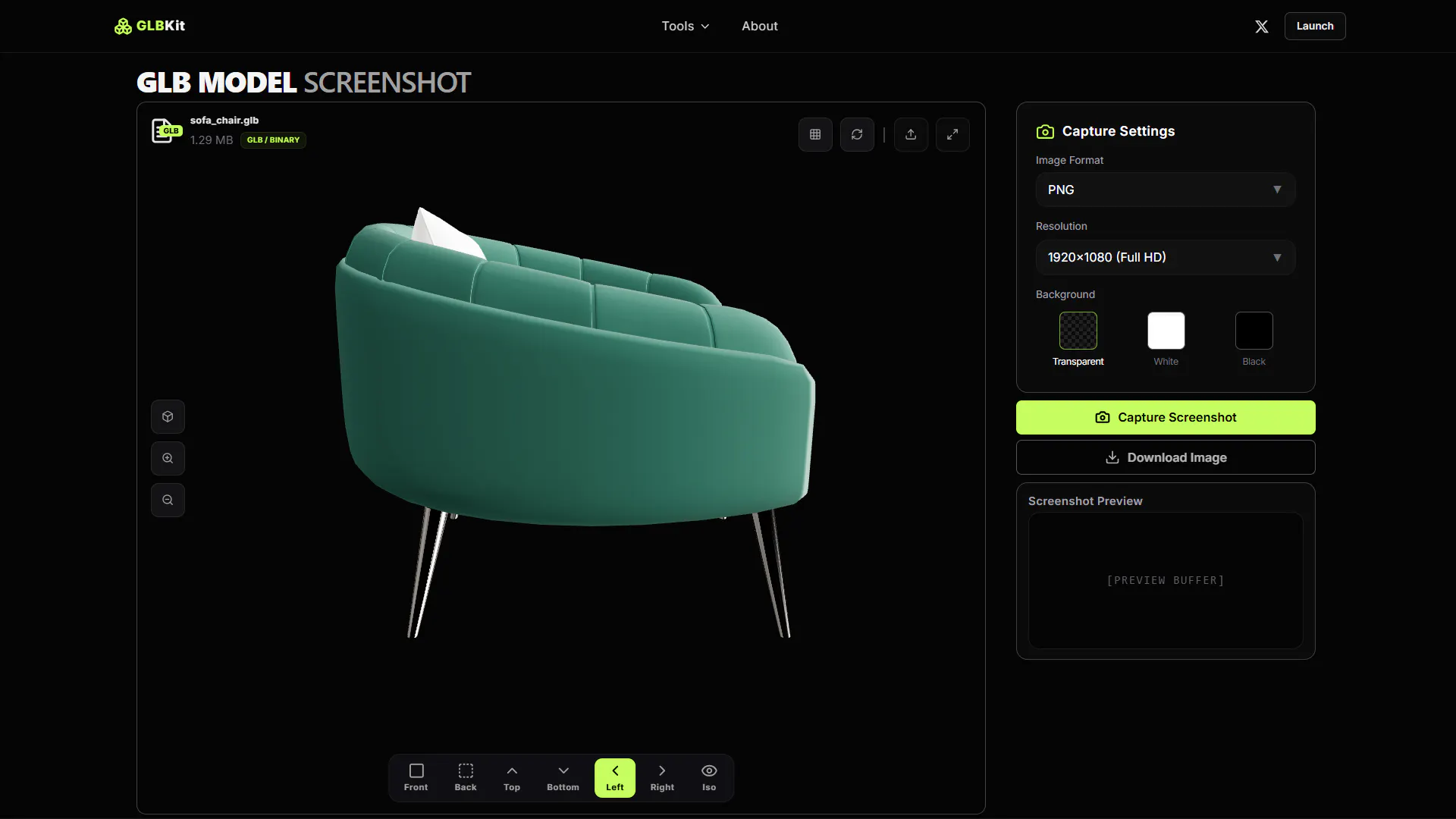Switch to the Bottom camera view

563,777
